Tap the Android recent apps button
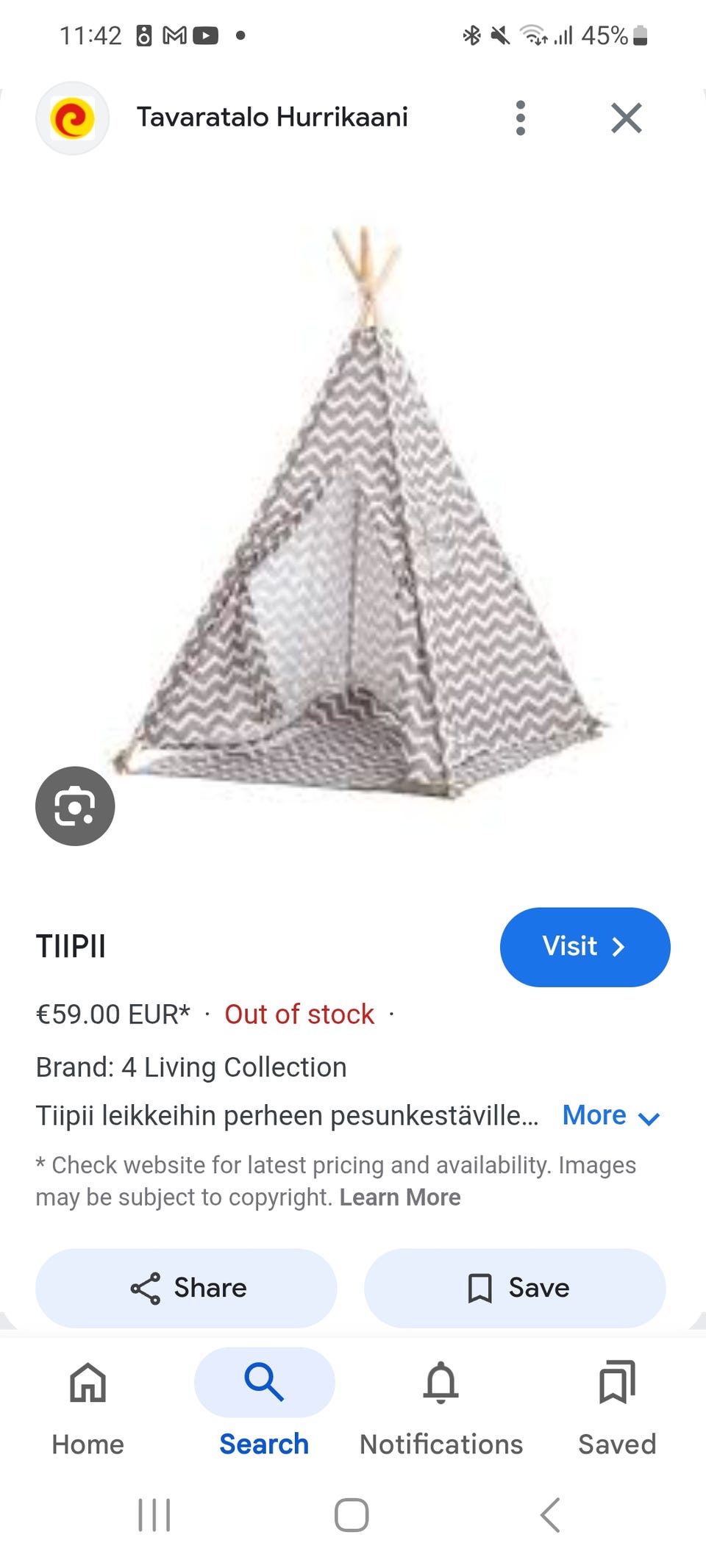The height and width of the screenshot is (1568, 706). [154, 1515]
